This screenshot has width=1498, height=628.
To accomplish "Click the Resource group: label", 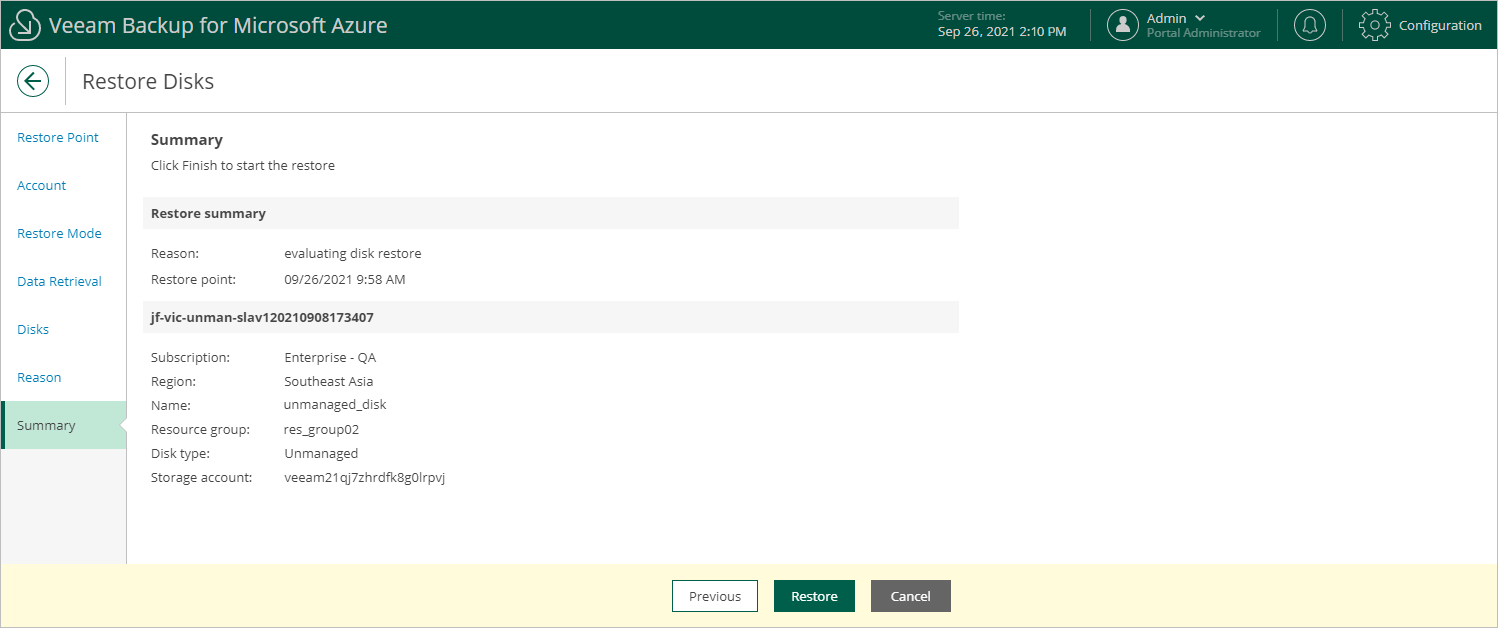I will 199,429.
